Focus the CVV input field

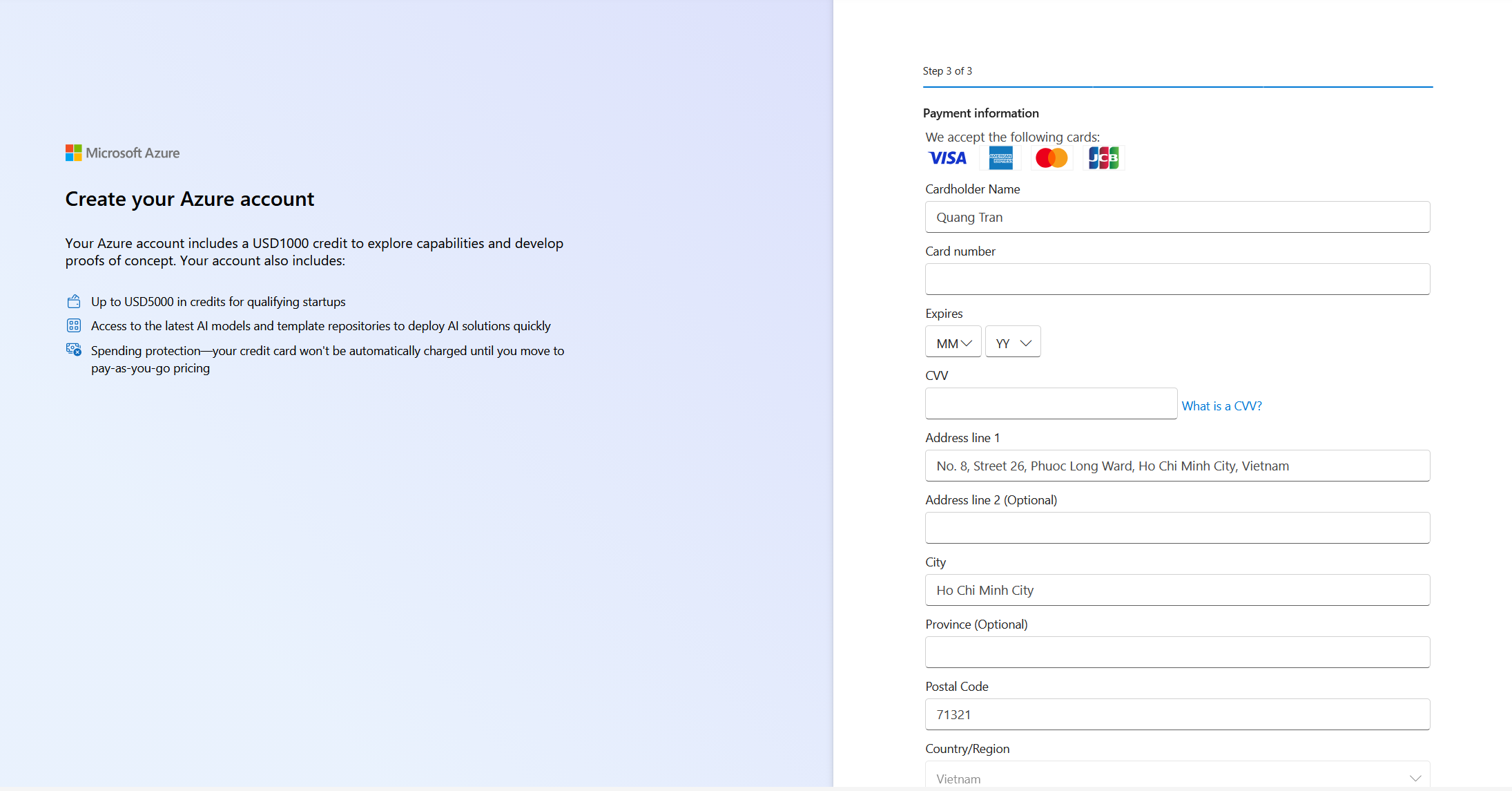pos(1051,403)
